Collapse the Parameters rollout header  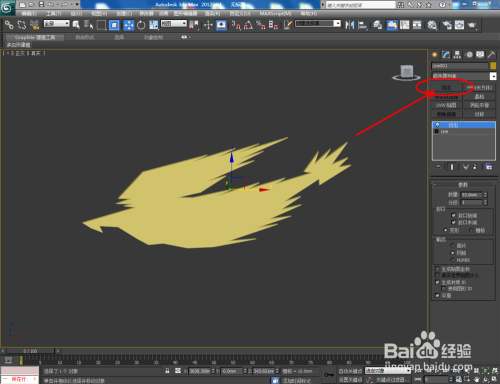click(x=463, y=184)
